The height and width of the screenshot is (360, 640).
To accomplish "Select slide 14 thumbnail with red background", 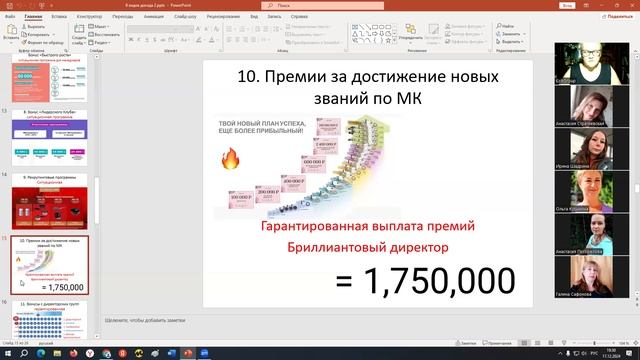I will click(x=49, y=202).
